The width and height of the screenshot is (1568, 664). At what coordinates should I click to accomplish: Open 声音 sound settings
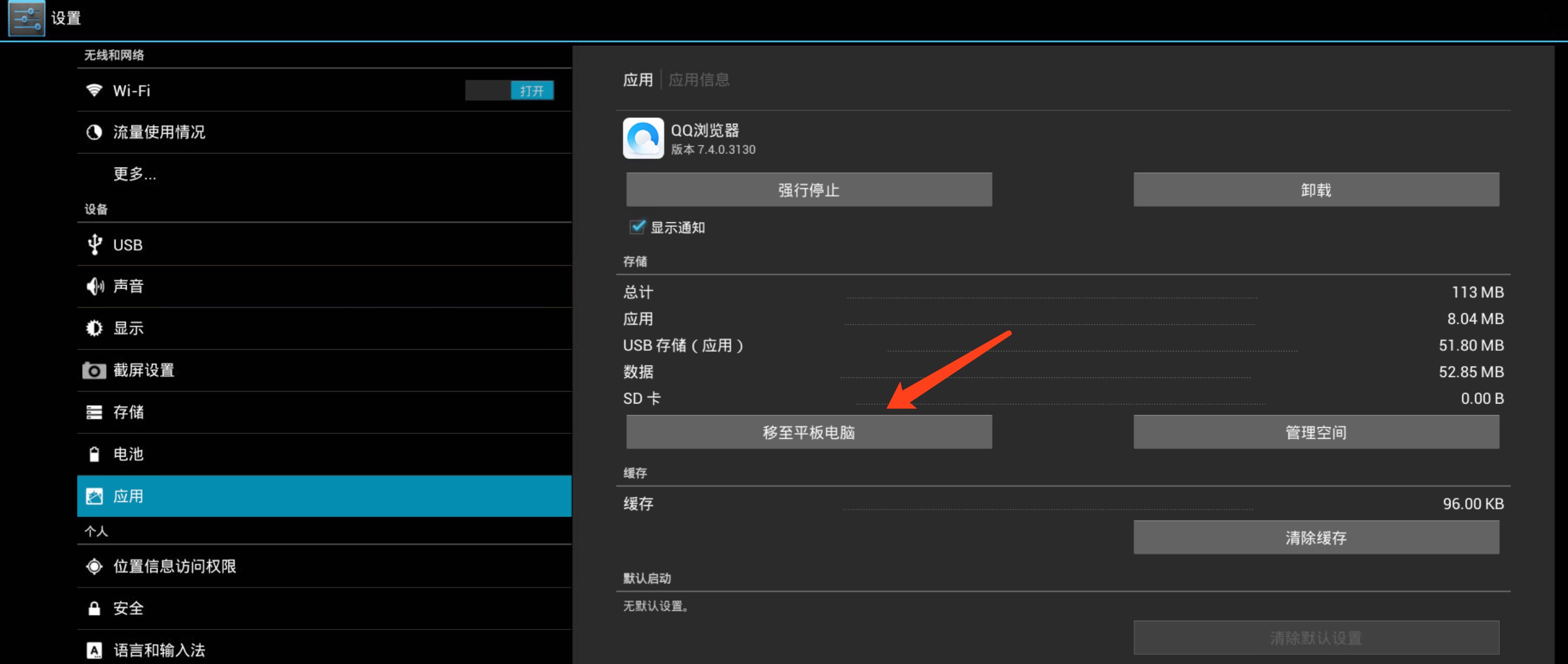pos(324,286)
